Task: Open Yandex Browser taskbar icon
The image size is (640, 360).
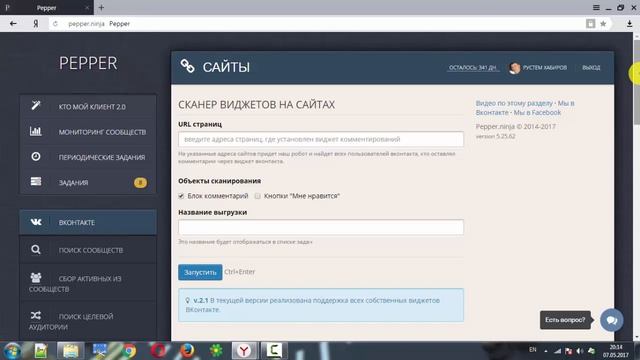Action: [244, 351]
